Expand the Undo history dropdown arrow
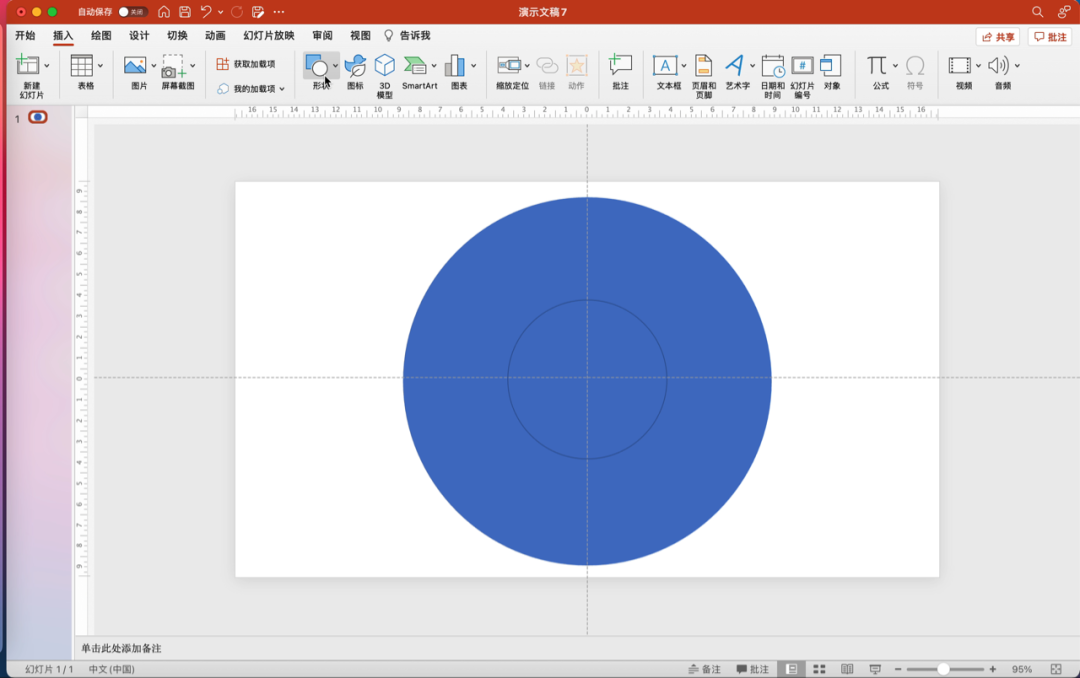 (x=220, y=12)
